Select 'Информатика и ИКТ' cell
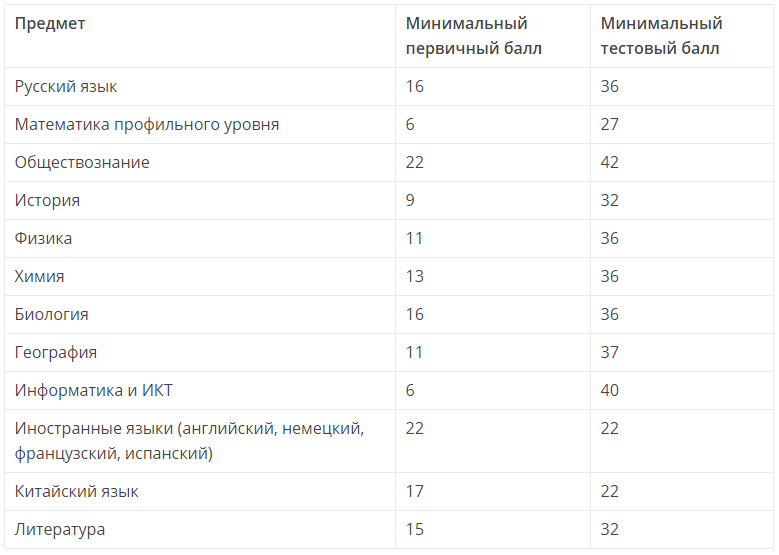The image size is (779, 555). point(93,391)
